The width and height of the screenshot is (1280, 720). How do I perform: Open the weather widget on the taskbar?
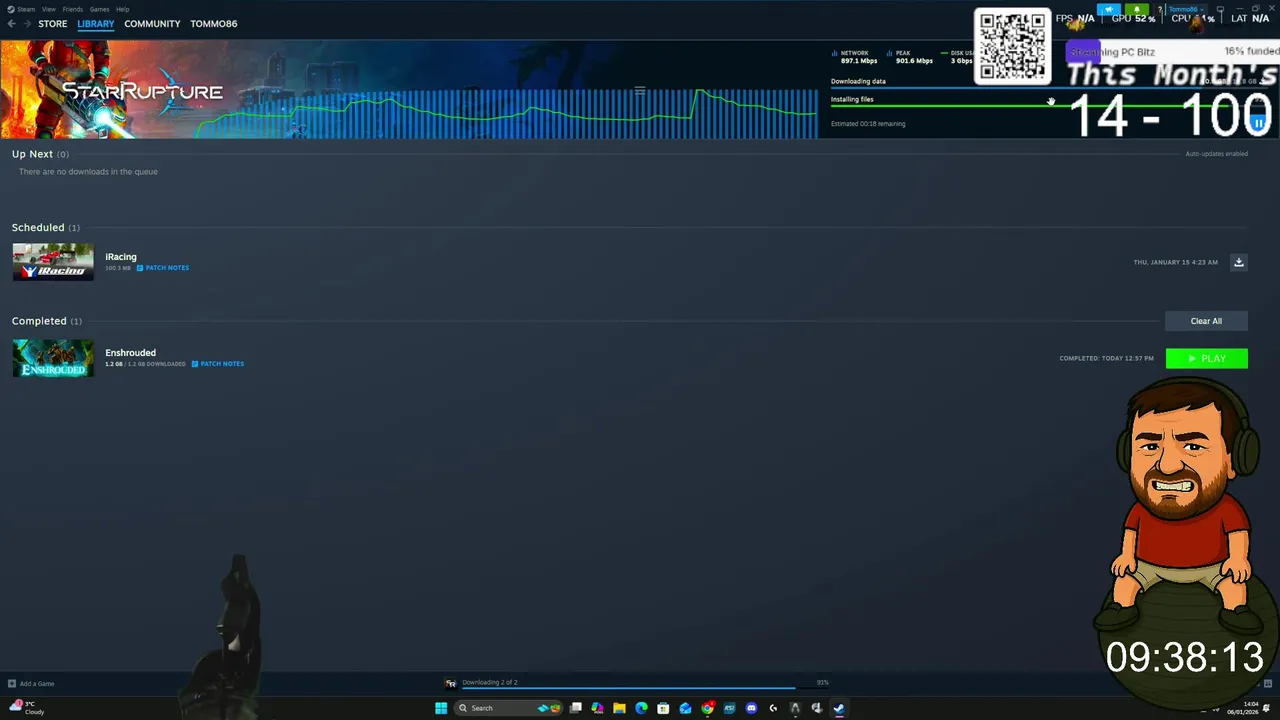pyautogui.click(x=26, y=708)
